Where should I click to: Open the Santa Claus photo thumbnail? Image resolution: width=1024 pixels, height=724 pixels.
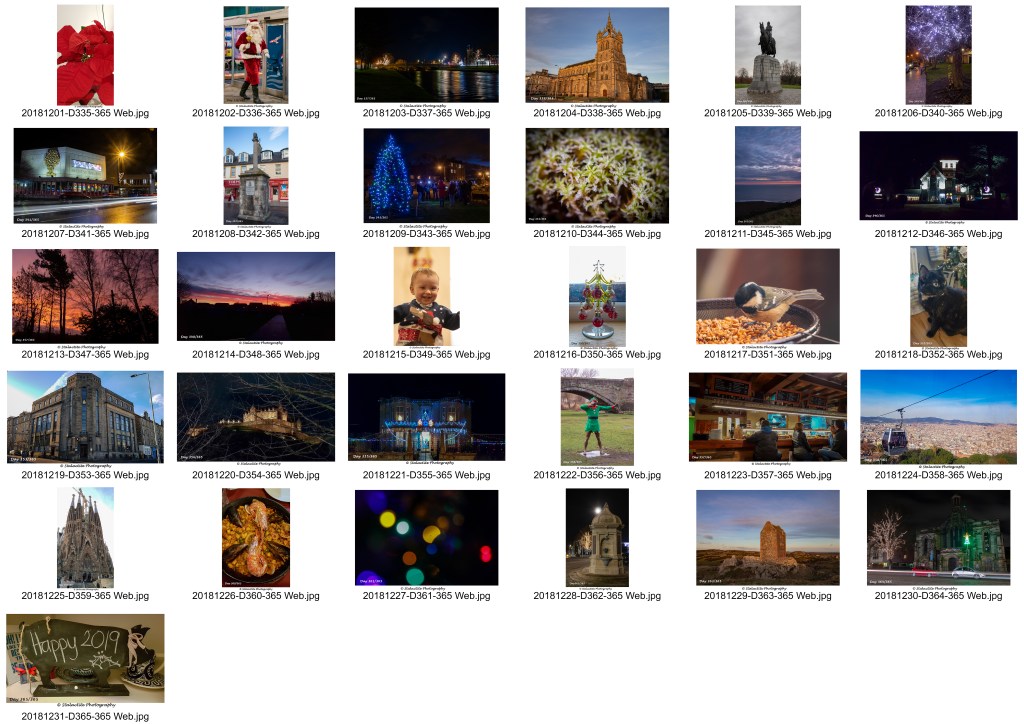(x=255, y=55)
